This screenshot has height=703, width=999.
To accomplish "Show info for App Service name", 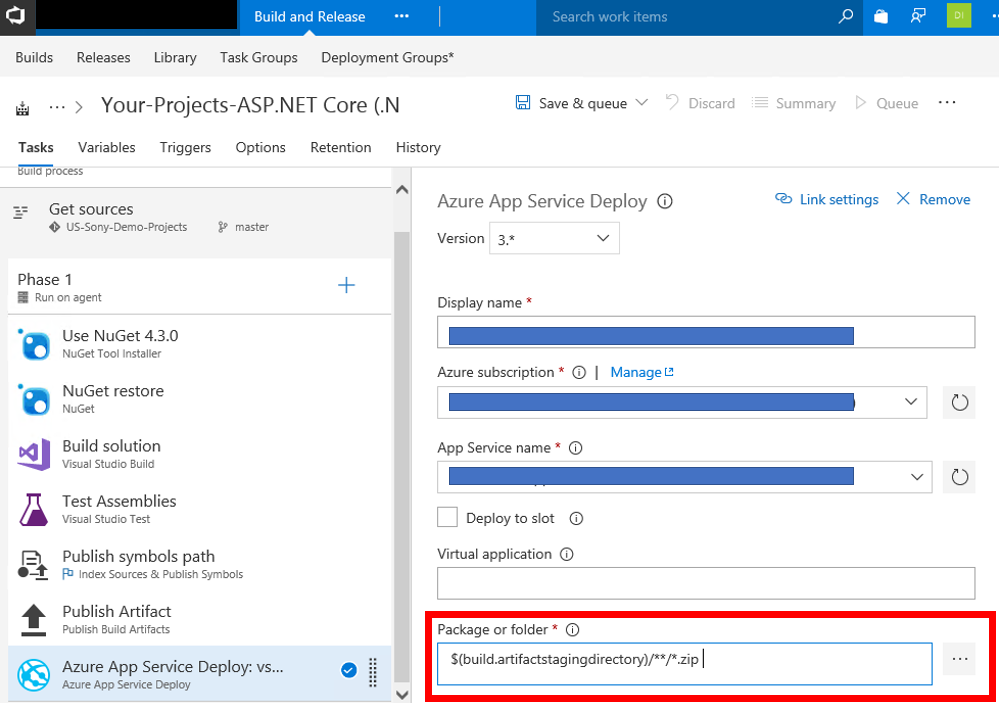I will (x=575, y=448).
